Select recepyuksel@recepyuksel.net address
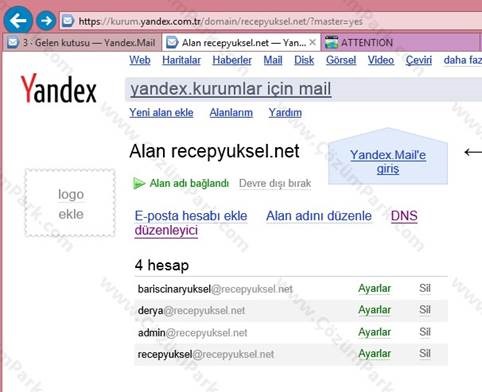Screen dimensions: 482x392 click(x=206, y=354)
